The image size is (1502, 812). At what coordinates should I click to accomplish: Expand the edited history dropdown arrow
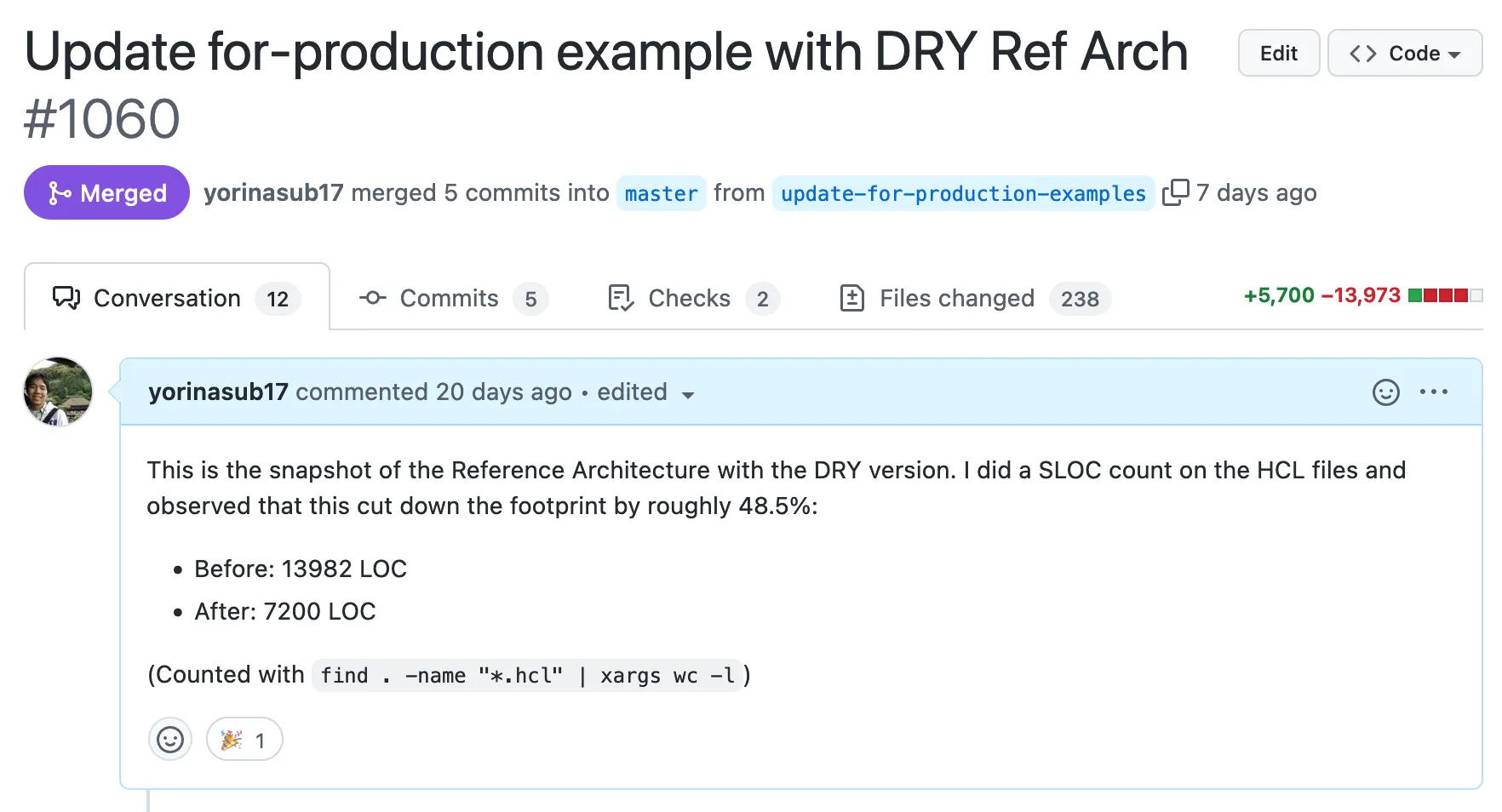pyautogui.click(x=688, y=394)
